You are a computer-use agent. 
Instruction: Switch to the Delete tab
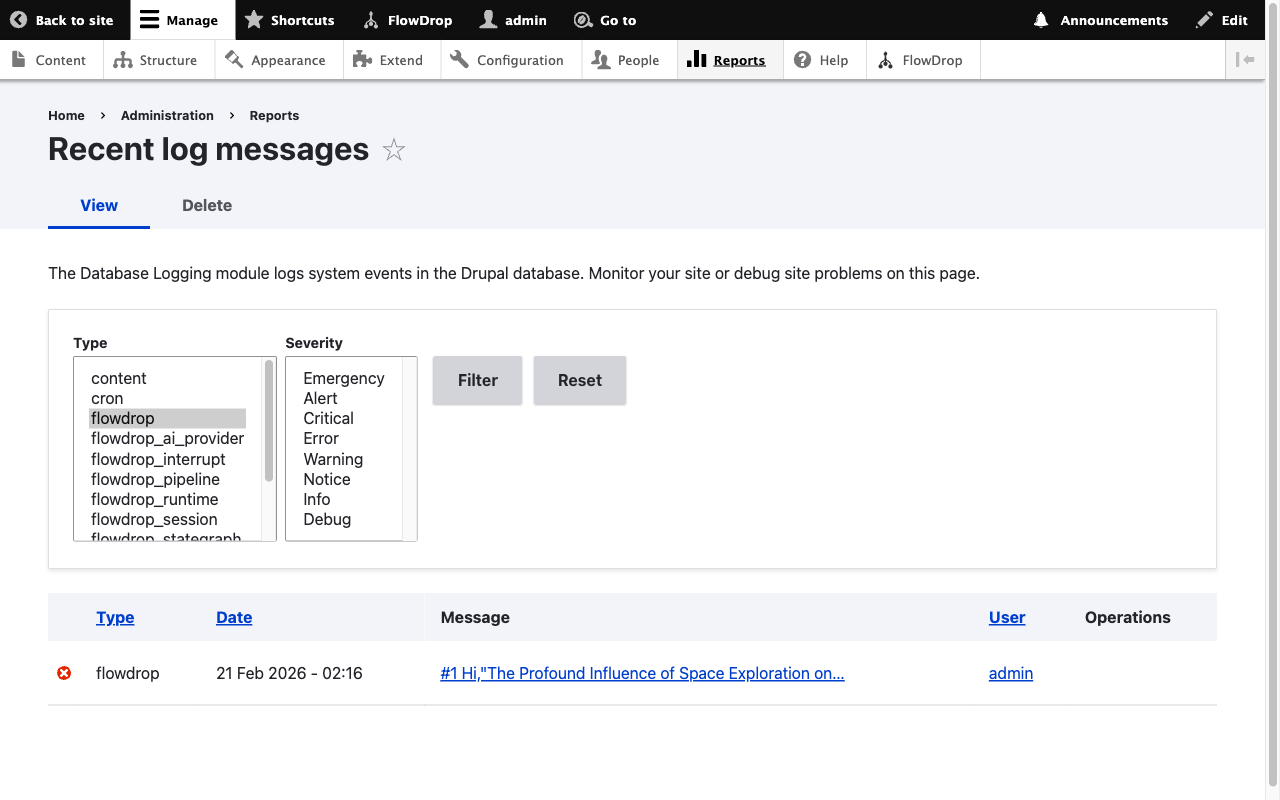[x=206, y=205]
